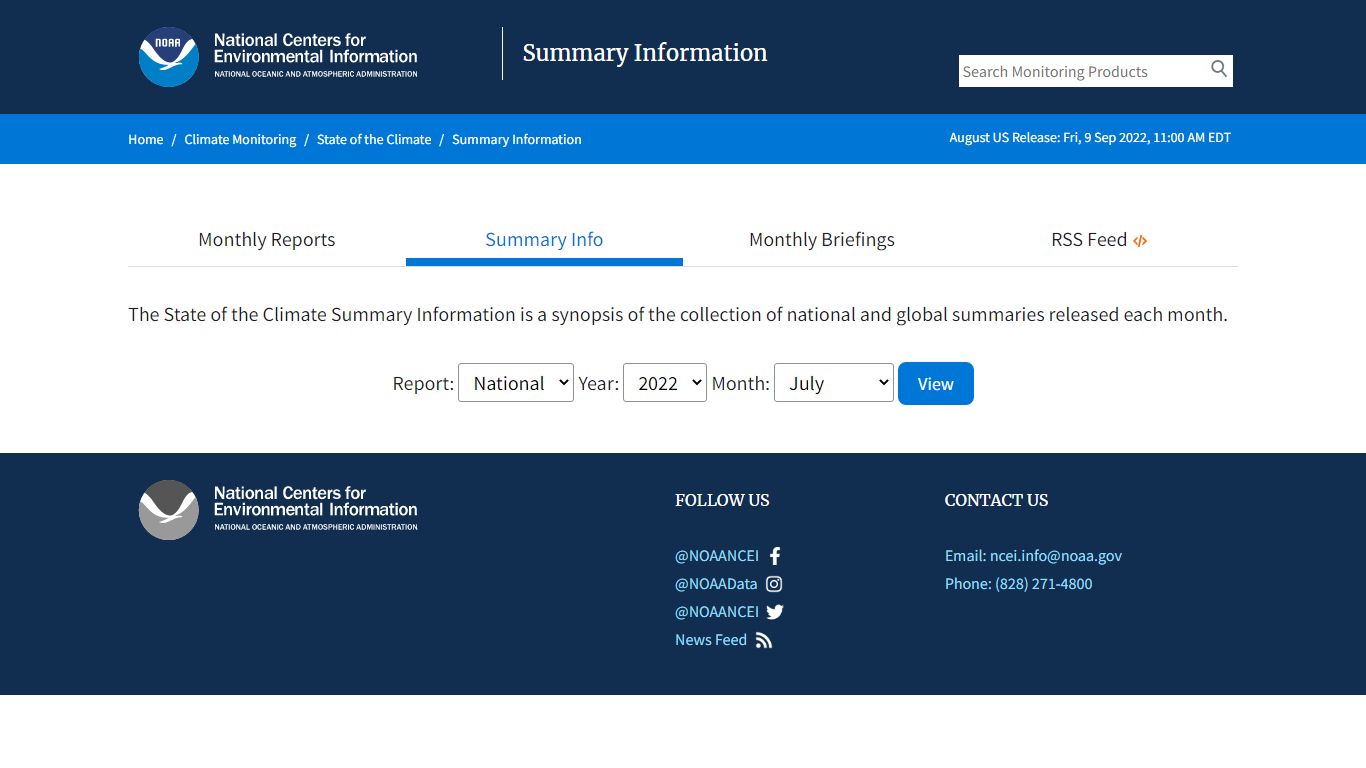
Task: Switch to the Monthly Reports tab
Action: pos(267,240)
